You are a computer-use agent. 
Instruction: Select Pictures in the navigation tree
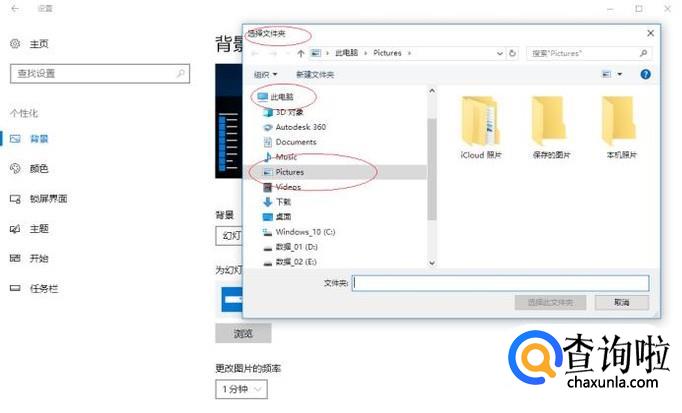tap(289, 172)
